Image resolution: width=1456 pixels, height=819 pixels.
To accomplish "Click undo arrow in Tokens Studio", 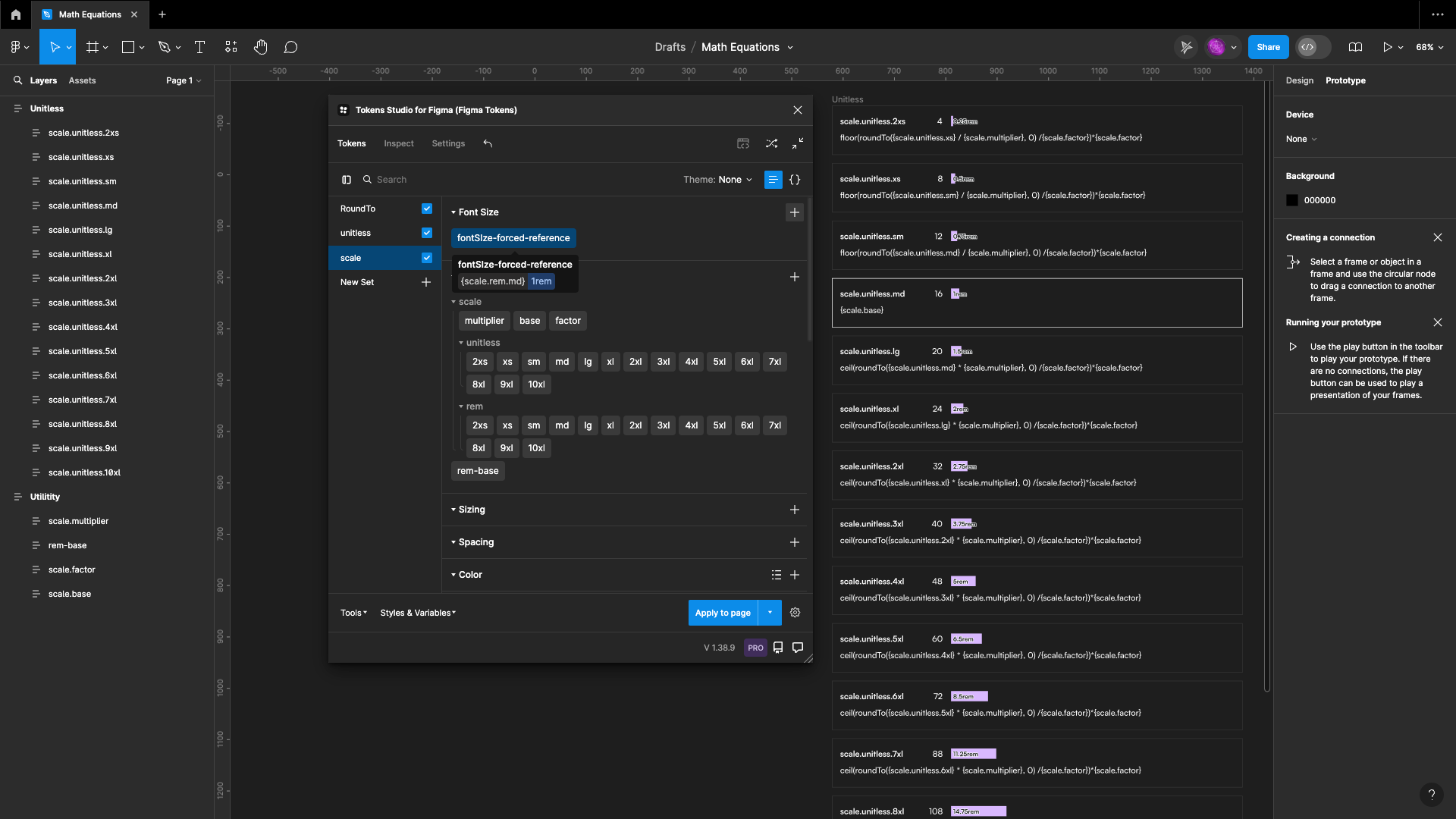I will [488, 143].
